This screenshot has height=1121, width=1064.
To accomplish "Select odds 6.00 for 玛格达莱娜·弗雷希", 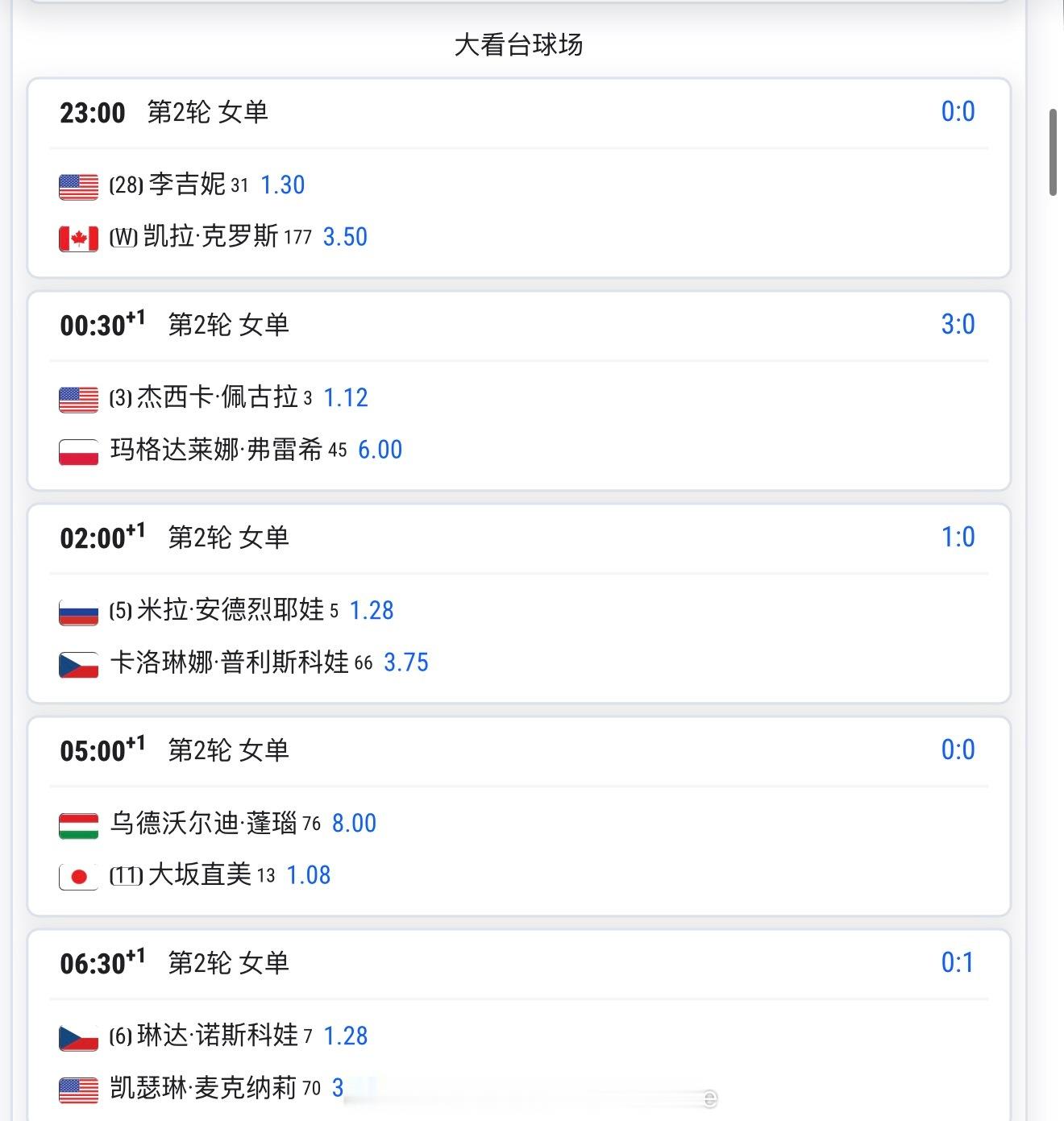I will click(x=380, y=450).
